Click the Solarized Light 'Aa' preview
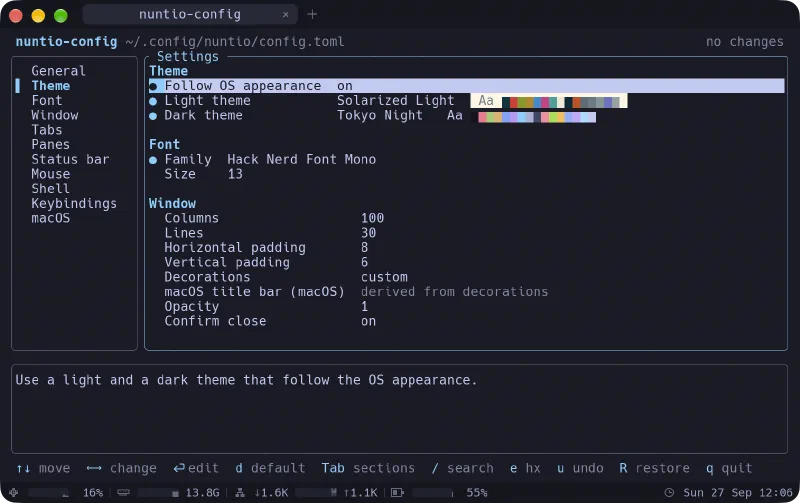The height and width of the screenshot is (503, 800). coord(486,100)
